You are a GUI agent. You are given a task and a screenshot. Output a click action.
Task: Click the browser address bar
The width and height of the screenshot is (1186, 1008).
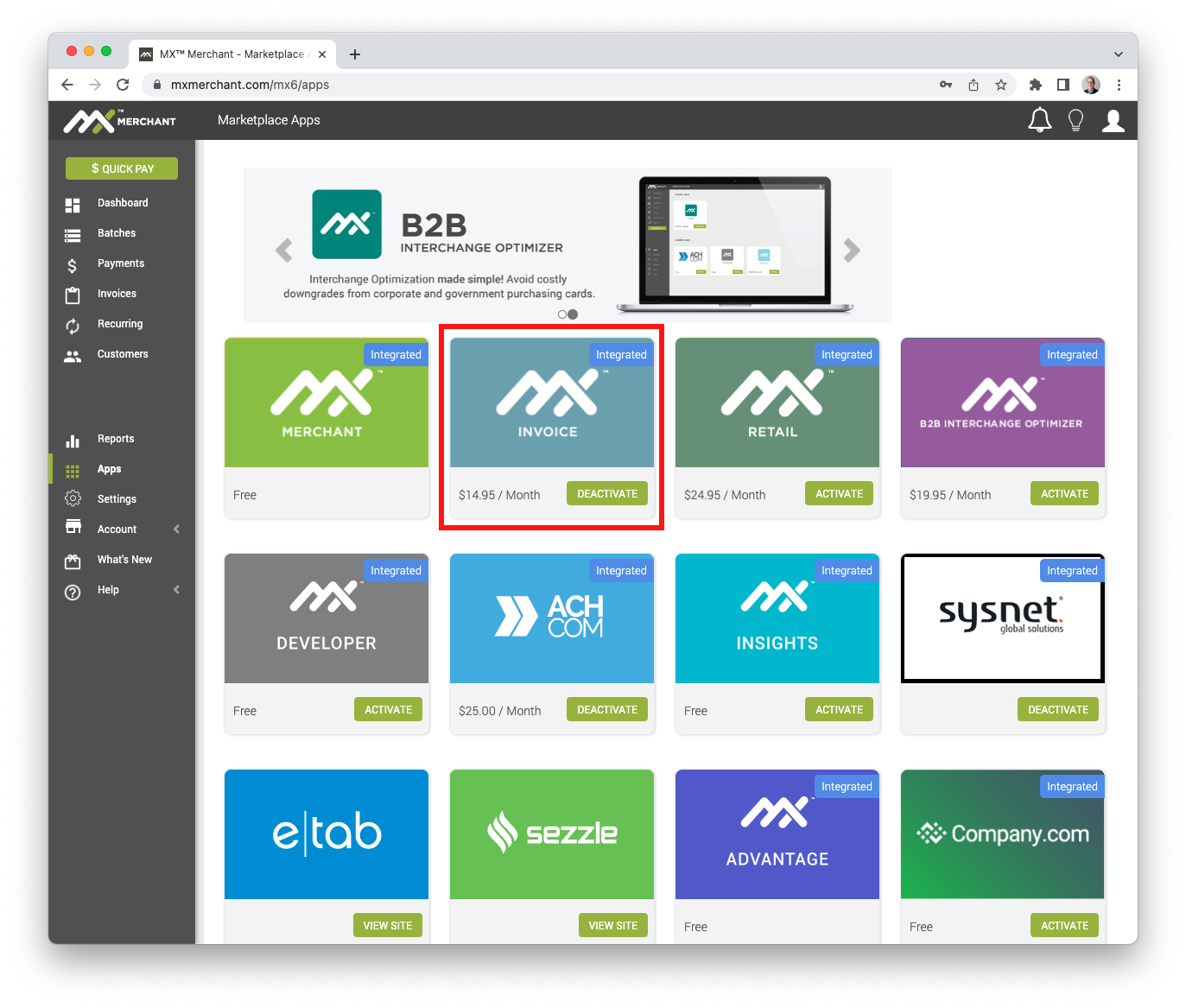(346, 85)
